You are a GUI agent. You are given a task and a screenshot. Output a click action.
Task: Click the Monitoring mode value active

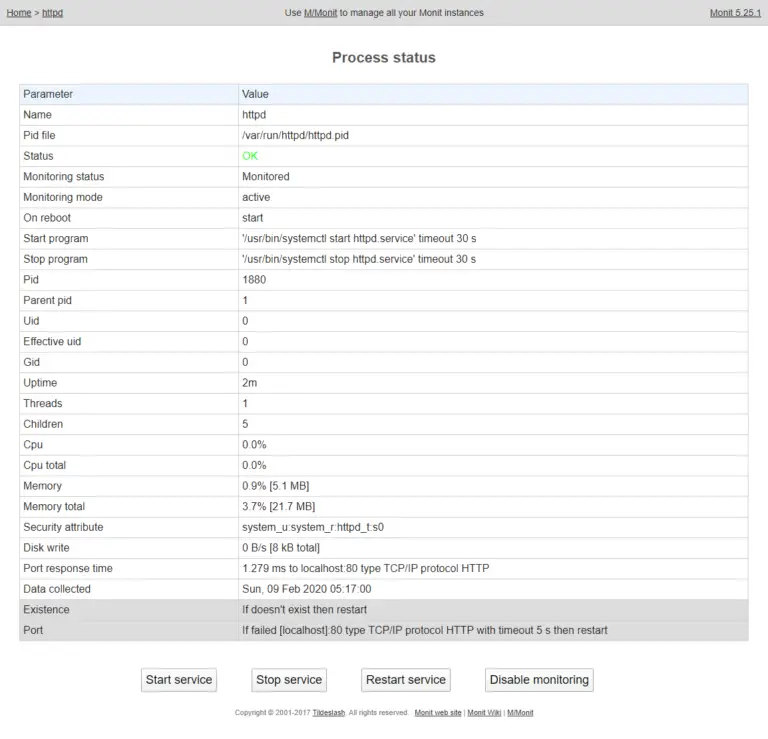click(x=256, y=197)
